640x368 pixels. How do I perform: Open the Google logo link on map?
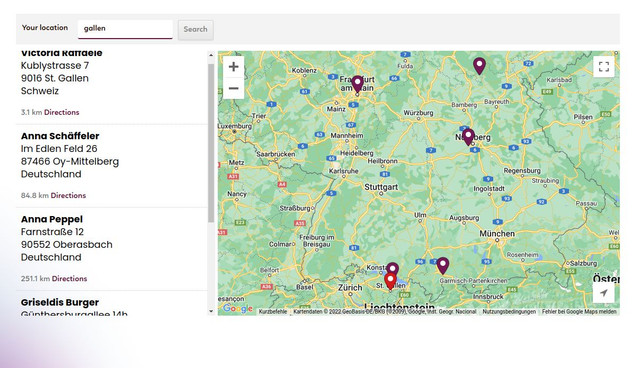point(238,309)
